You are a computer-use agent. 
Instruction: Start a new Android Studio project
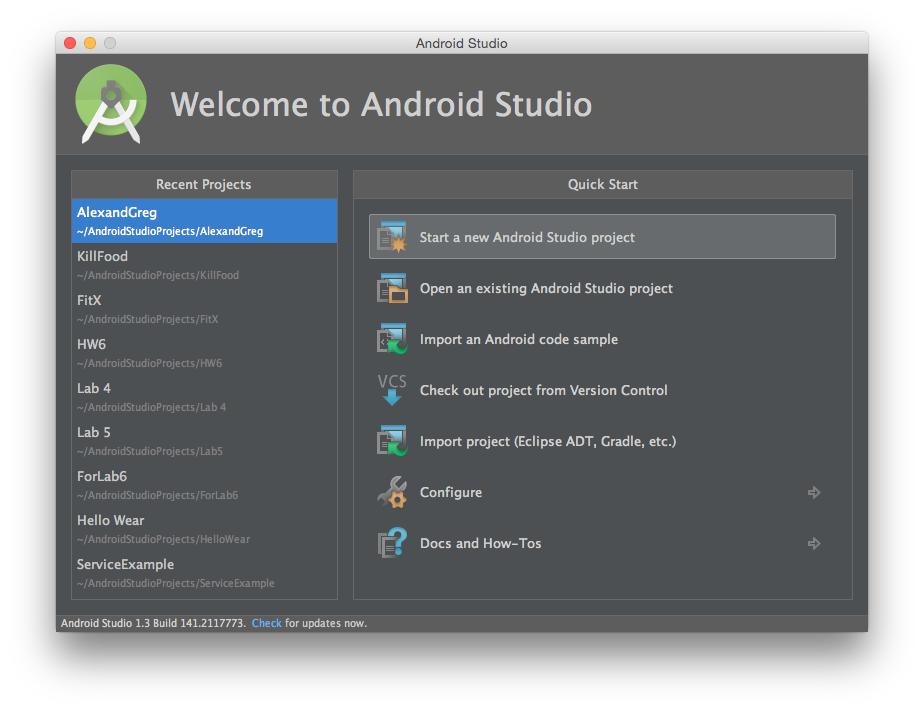[527, 237]
